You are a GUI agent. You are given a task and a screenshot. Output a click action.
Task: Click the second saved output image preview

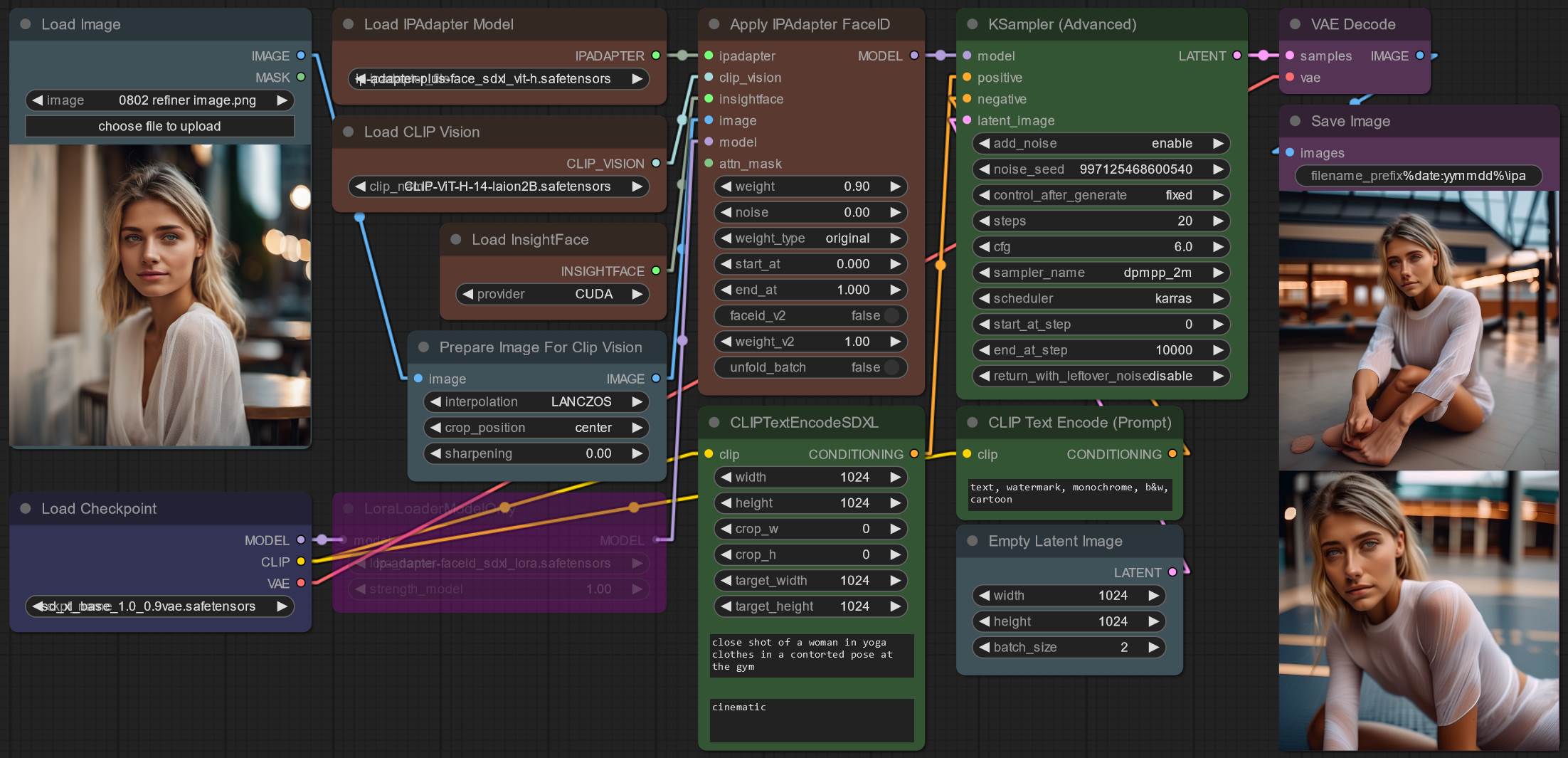(1419, 611)
